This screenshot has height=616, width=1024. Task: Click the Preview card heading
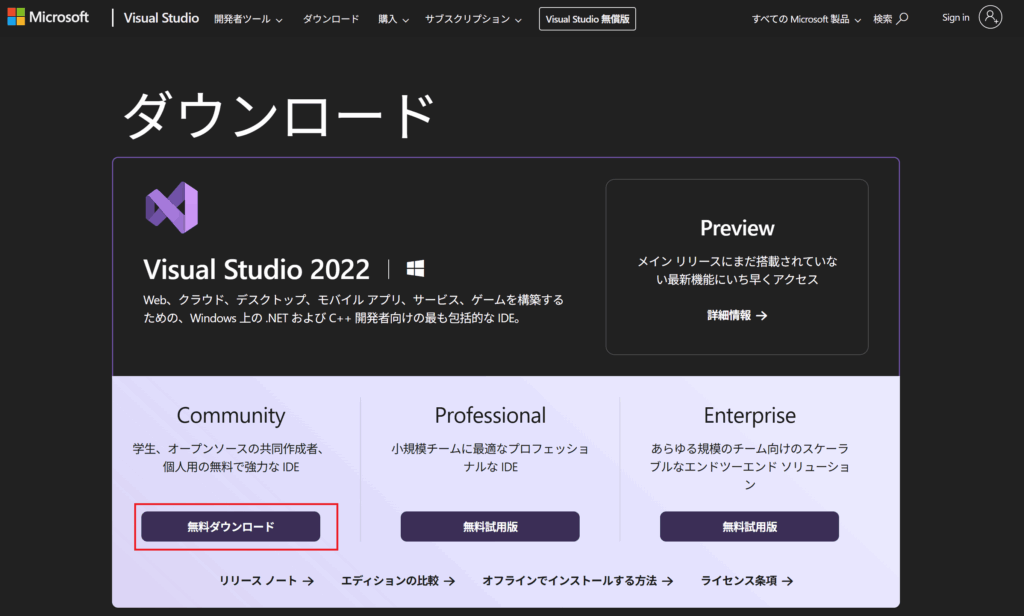coord(737,228)
